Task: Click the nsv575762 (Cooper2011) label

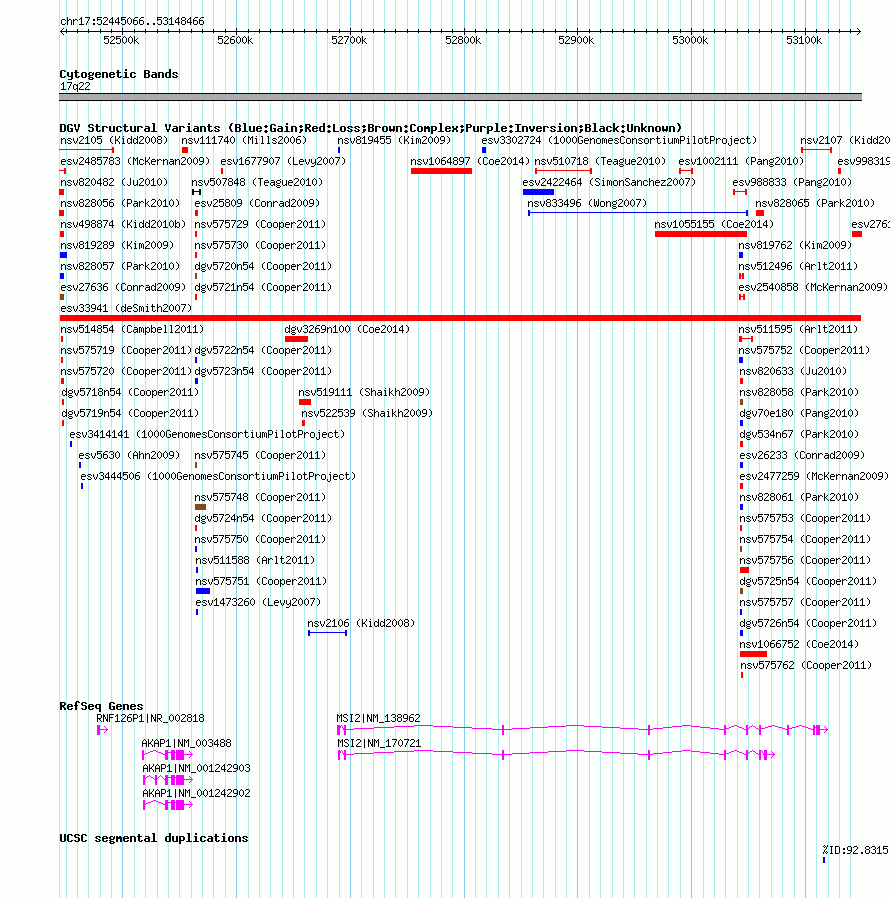Action: click(806, 665)
